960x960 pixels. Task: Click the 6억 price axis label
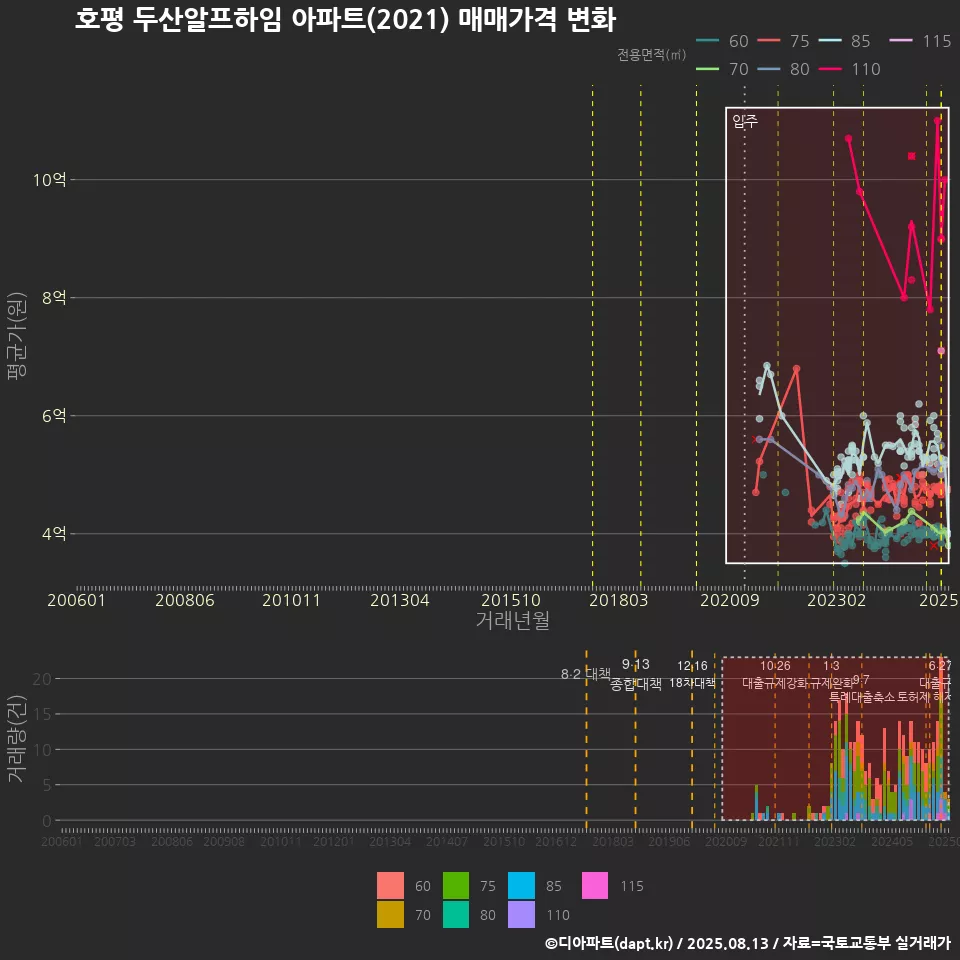click(x=54, y=416)
